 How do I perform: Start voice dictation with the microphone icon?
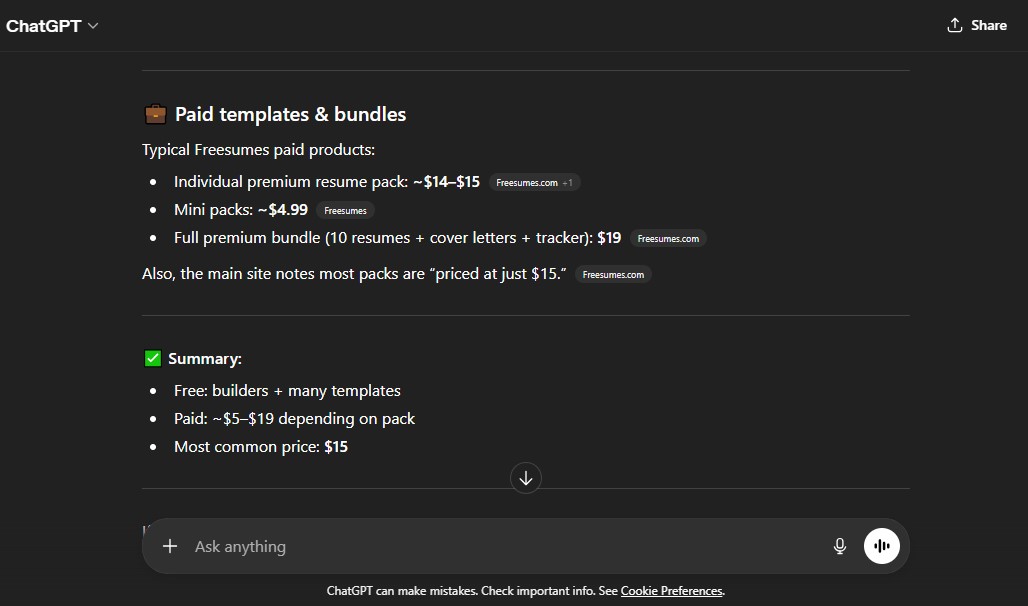pyautogui.click(x=840, y=546)
